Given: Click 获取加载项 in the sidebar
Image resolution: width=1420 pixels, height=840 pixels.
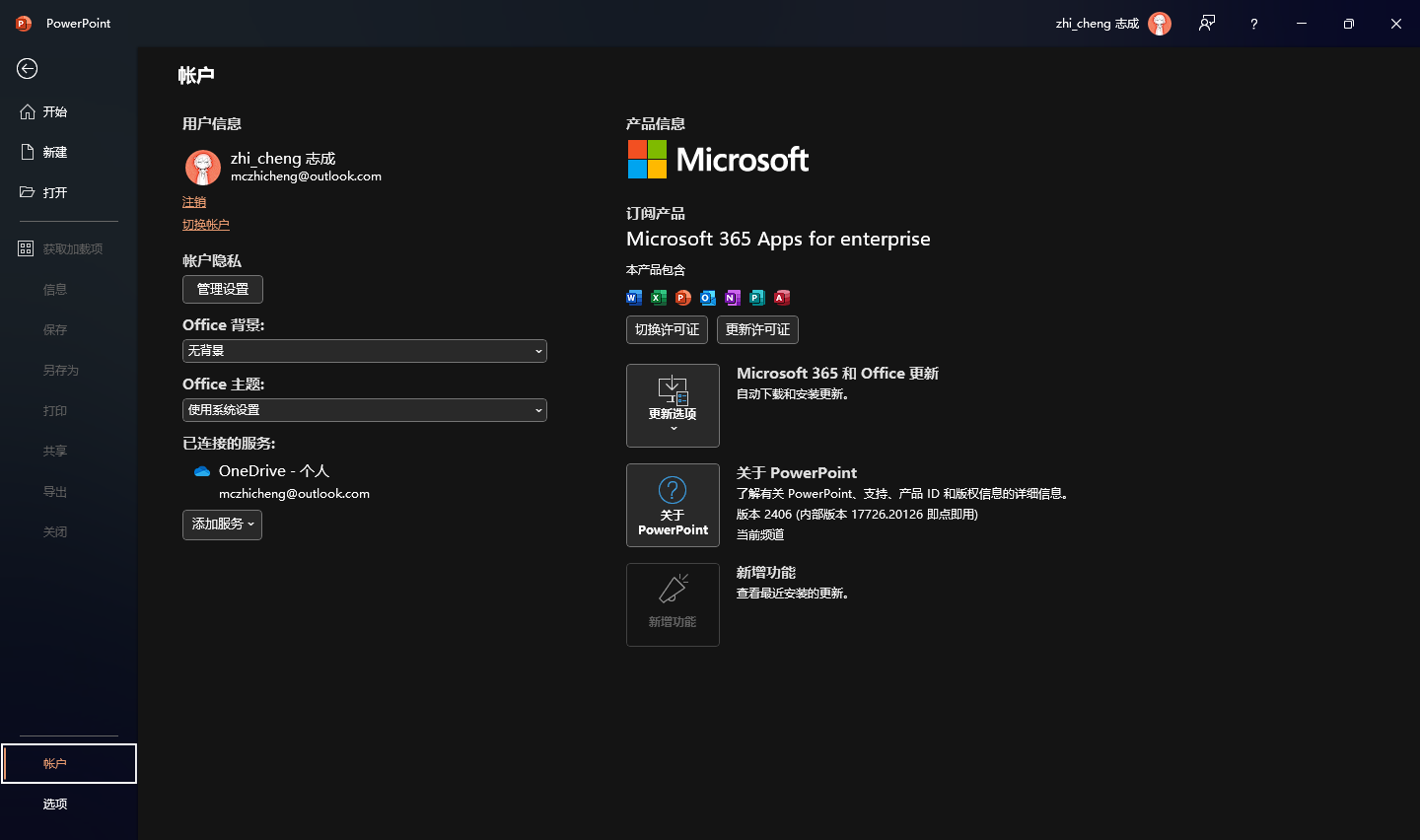Looking at the screenshot, I should pyautogui.click(x=68, y=248).
